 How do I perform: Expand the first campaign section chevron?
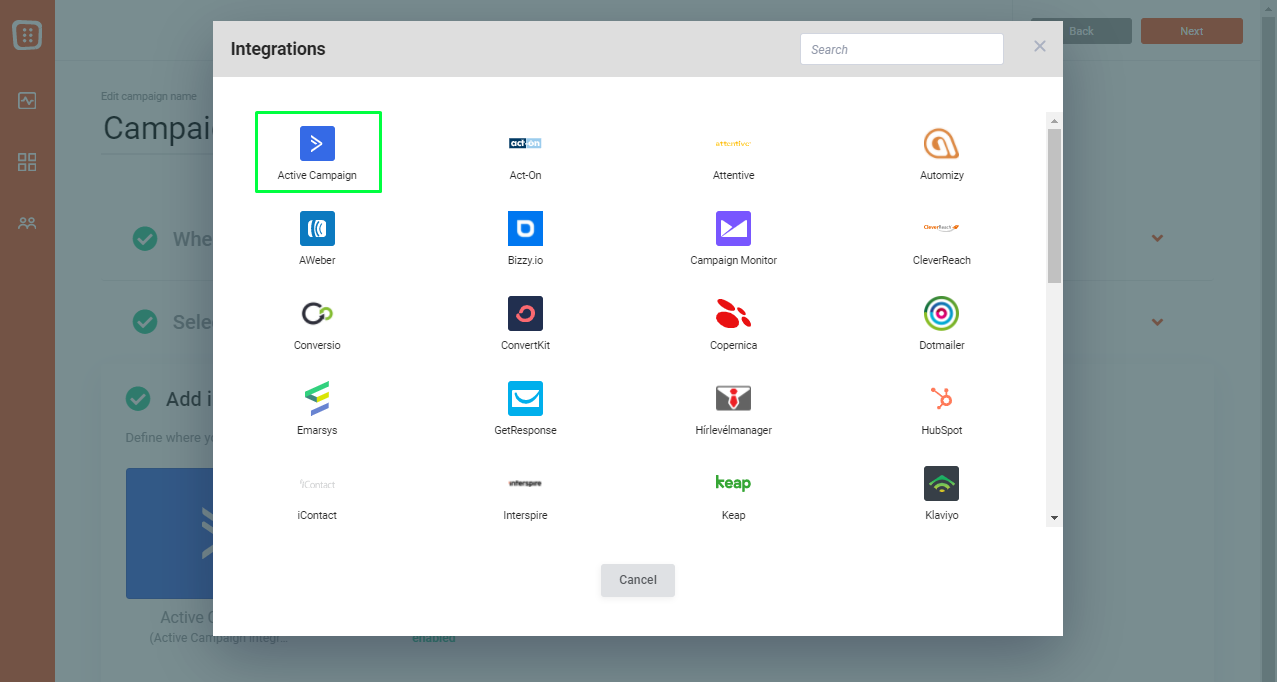click(1157, 238)
